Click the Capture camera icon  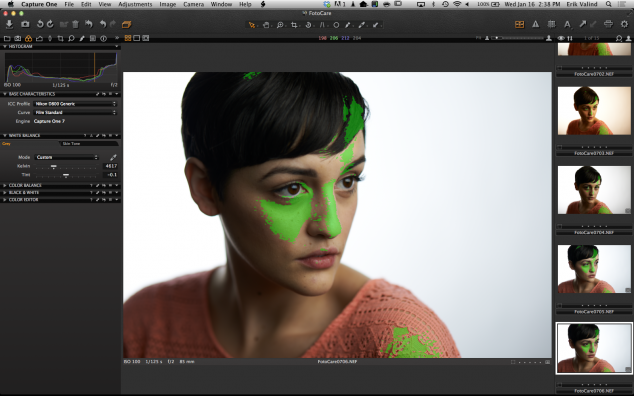[25, 24]
